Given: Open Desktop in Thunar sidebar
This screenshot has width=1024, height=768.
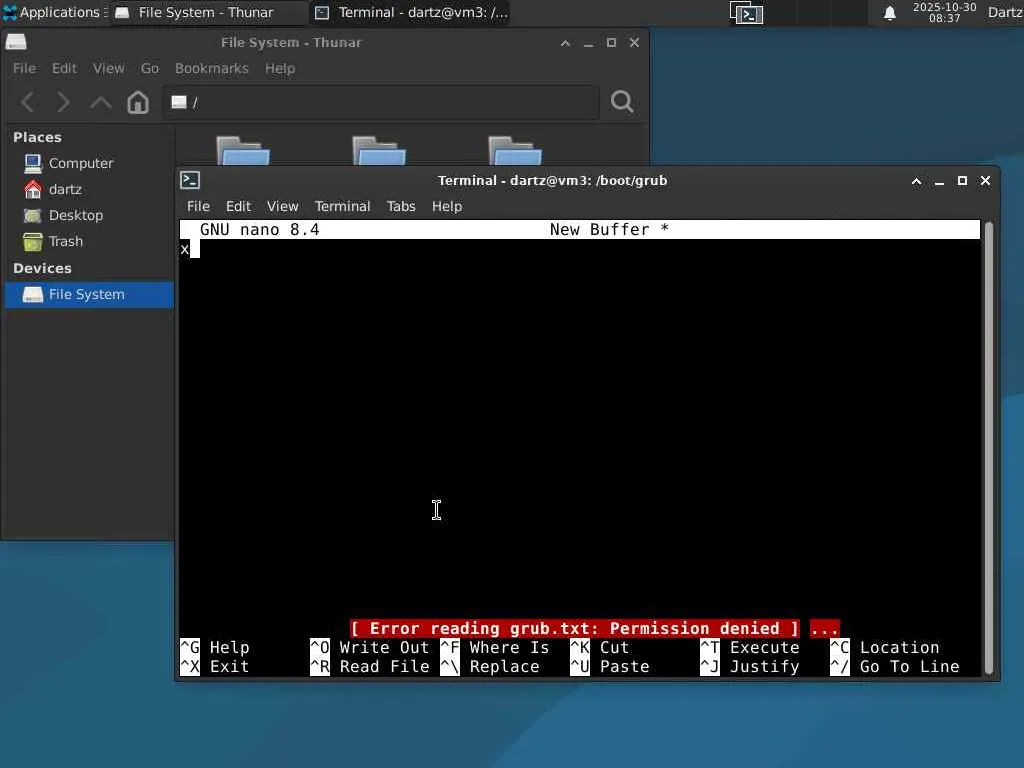Looking at the screenshot, I should point(76,216).
